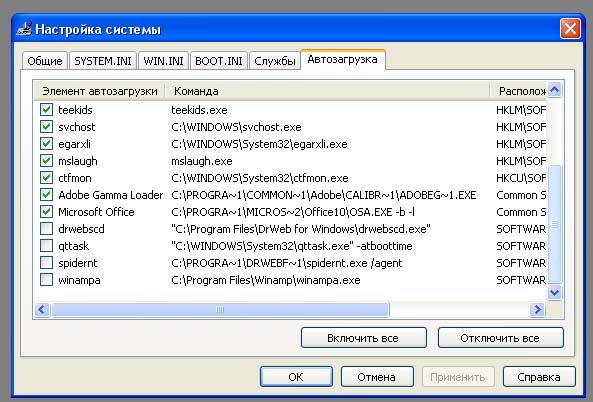The width and height of the screenshot is (593, 402).
Task: Click the horizontal scrollbar thumb
Action: tap(220, 310)
